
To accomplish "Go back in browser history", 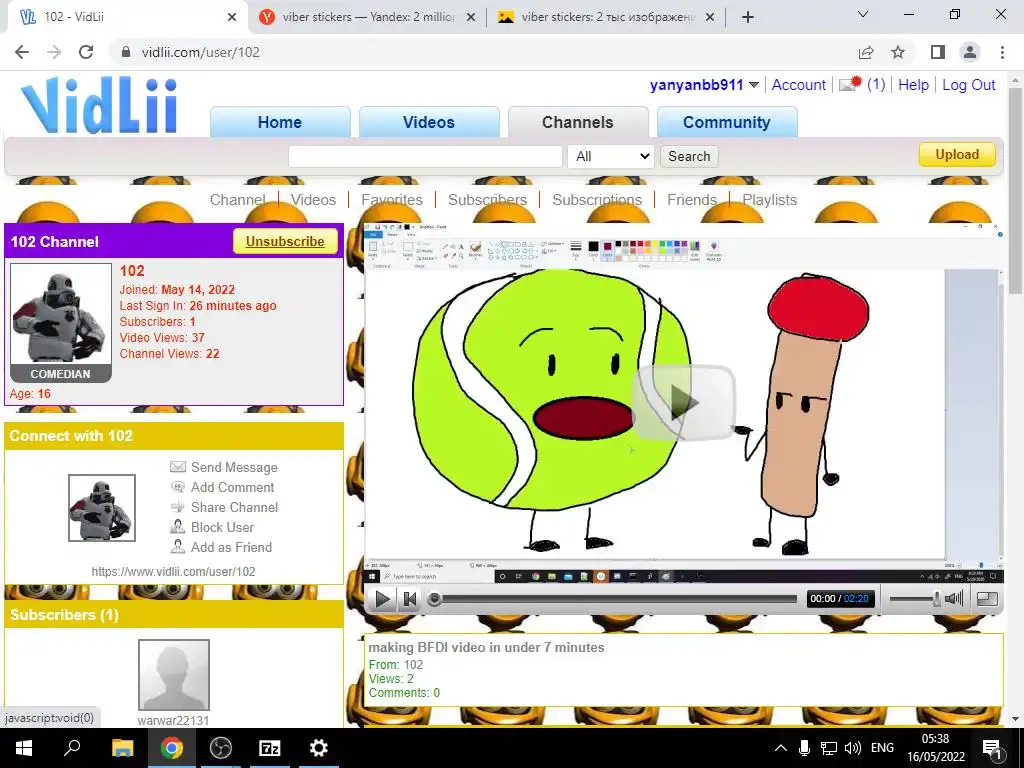I will pos(22,52).
